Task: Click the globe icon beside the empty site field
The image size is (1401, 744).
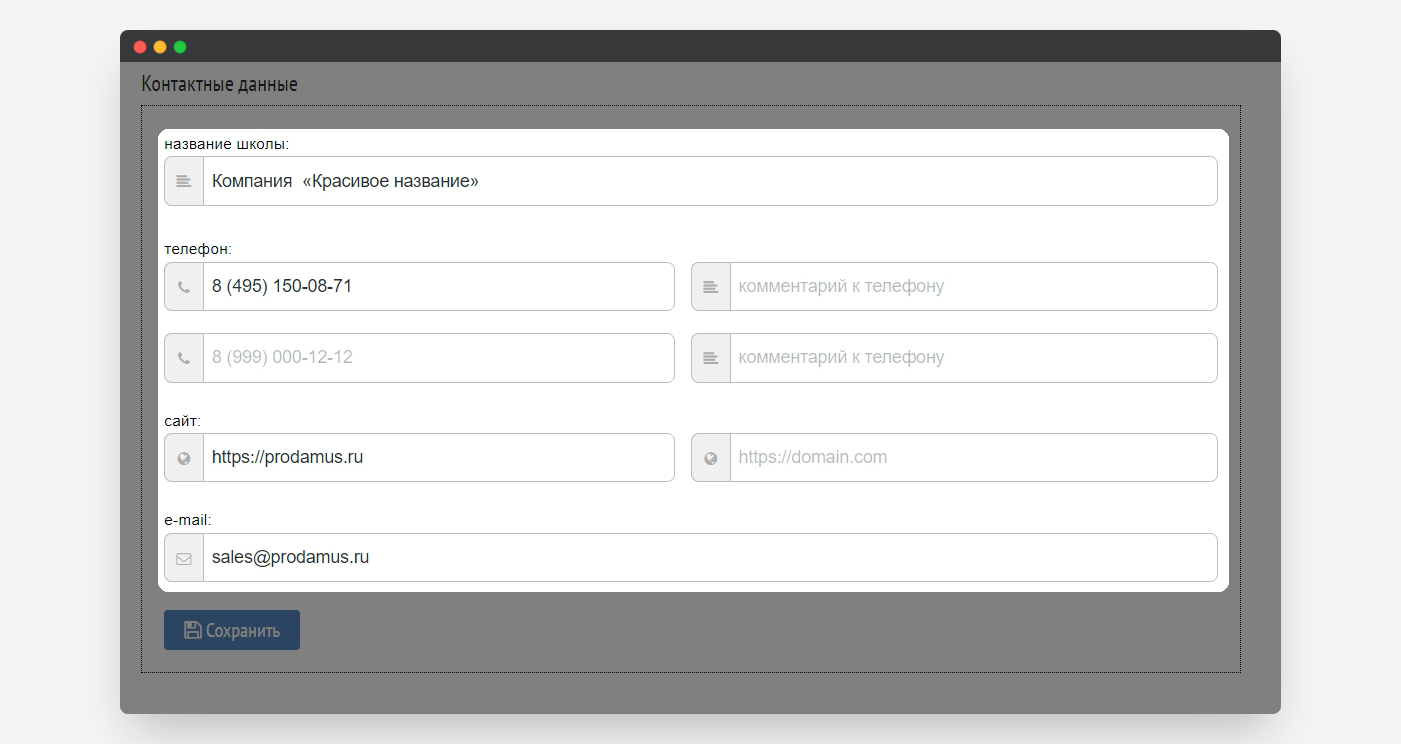Action: [711, 458]
